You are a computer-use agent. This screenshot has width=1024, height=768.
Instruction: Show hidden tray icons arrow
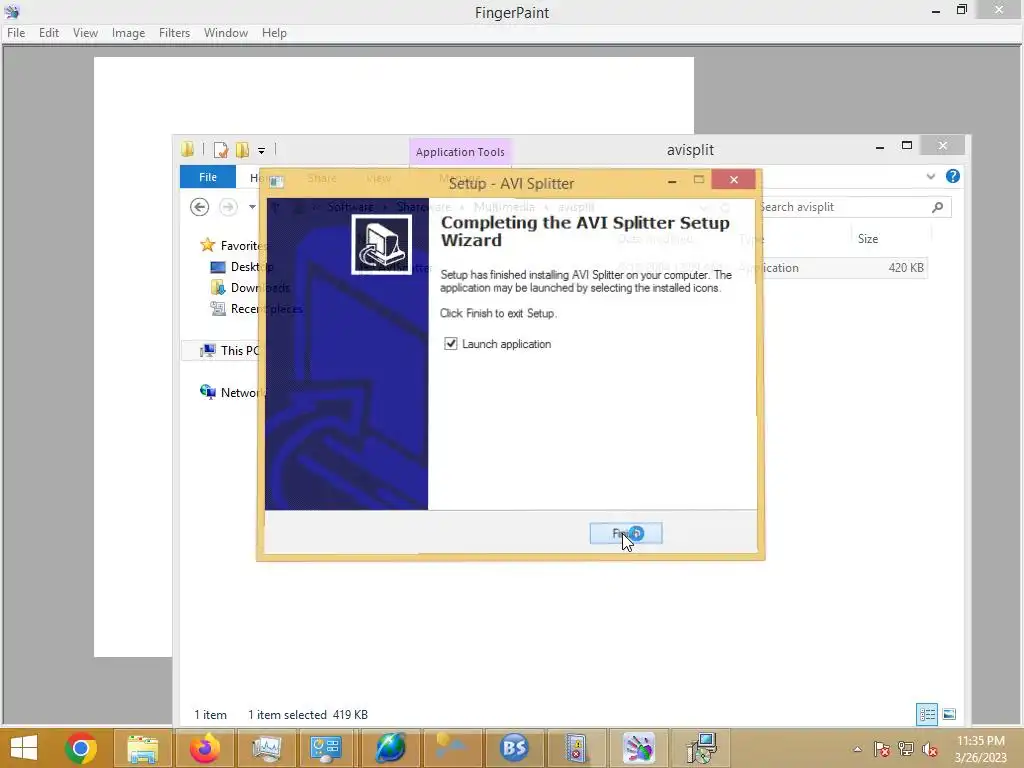(857, 749)
